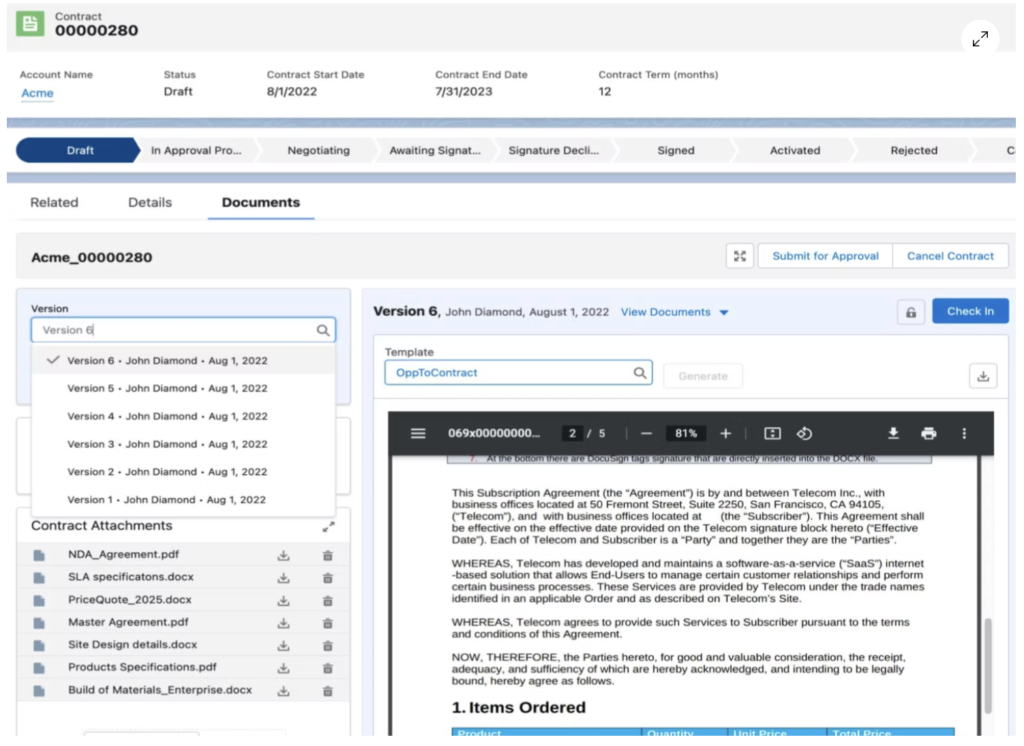The height and width of the screenshot is (746, 1024).
Task: Open the PDF viewer more options menu
Action: pyautogui.click(x=964, y=433)
